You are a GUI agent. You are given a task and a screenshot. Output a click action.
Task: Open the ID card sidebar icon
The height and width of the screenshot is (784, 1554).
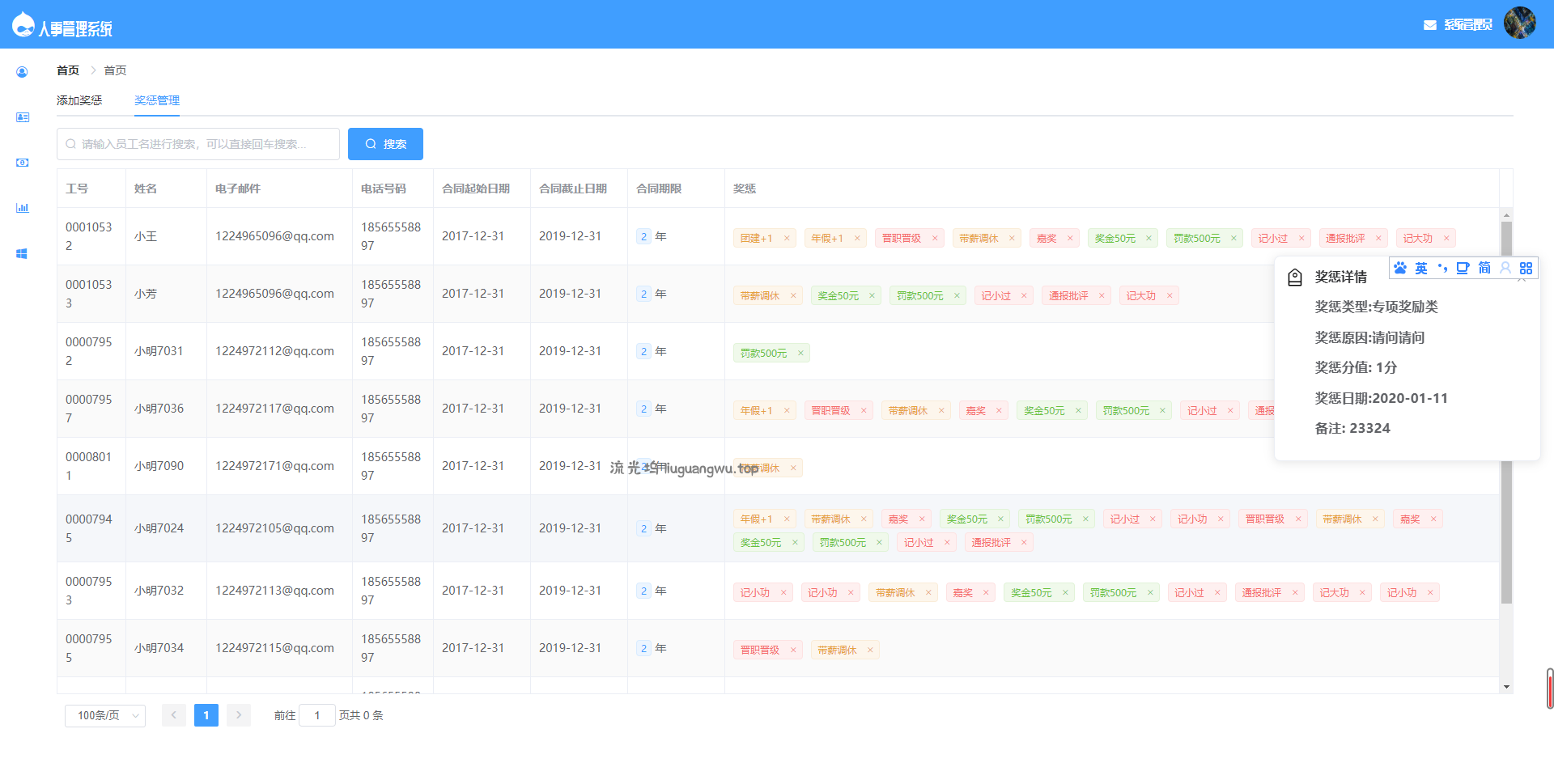point(22,117)
